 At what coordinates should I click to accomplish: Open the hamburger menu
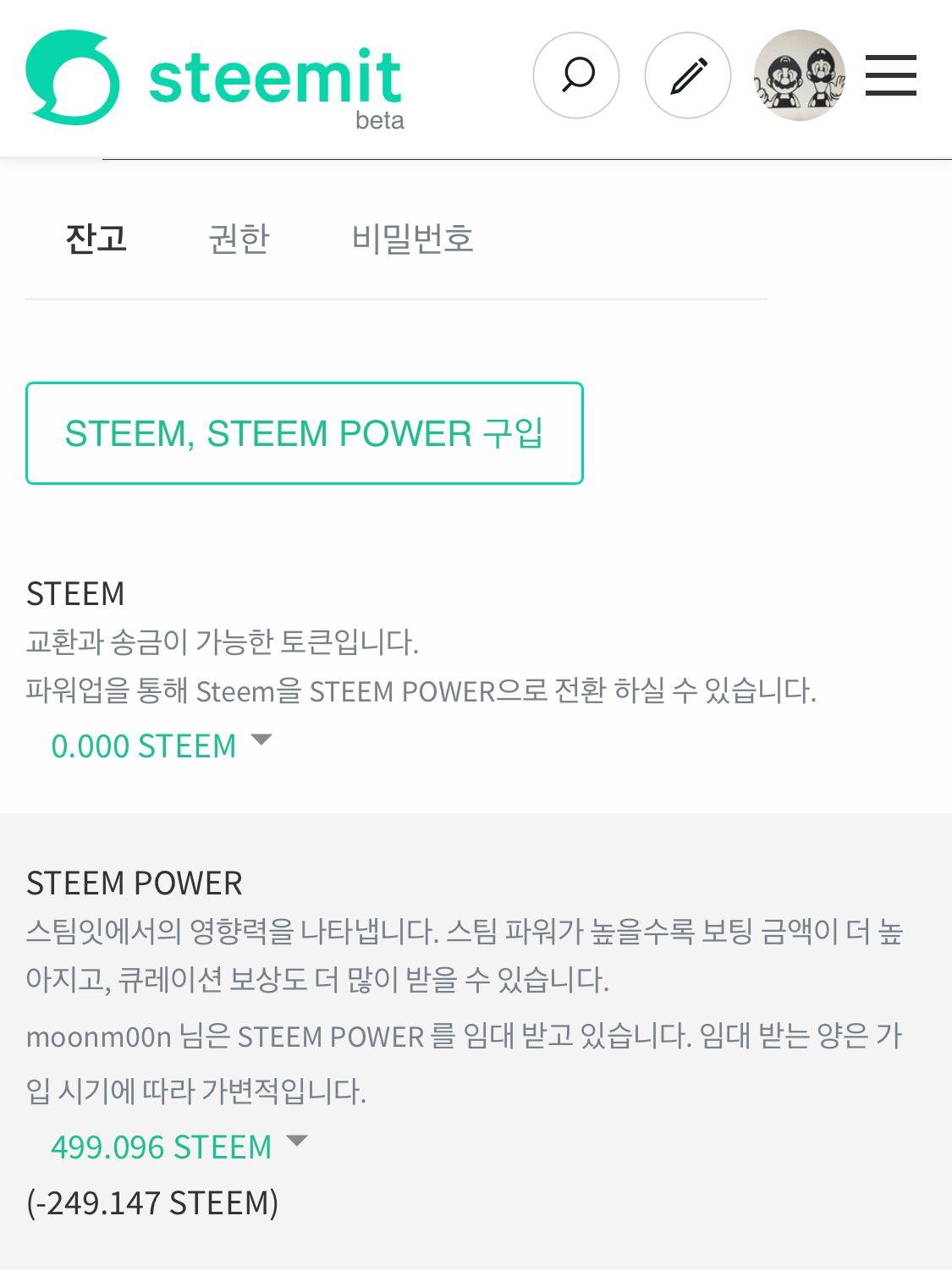coord(890,75)
